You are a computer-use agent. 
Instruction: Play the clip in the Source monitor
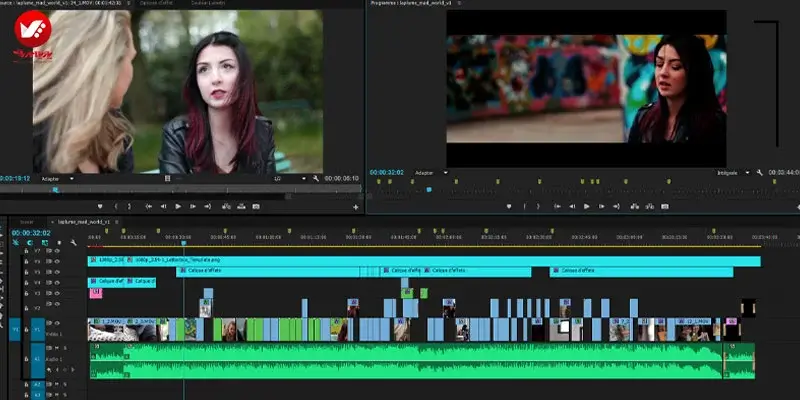point(178,206)
